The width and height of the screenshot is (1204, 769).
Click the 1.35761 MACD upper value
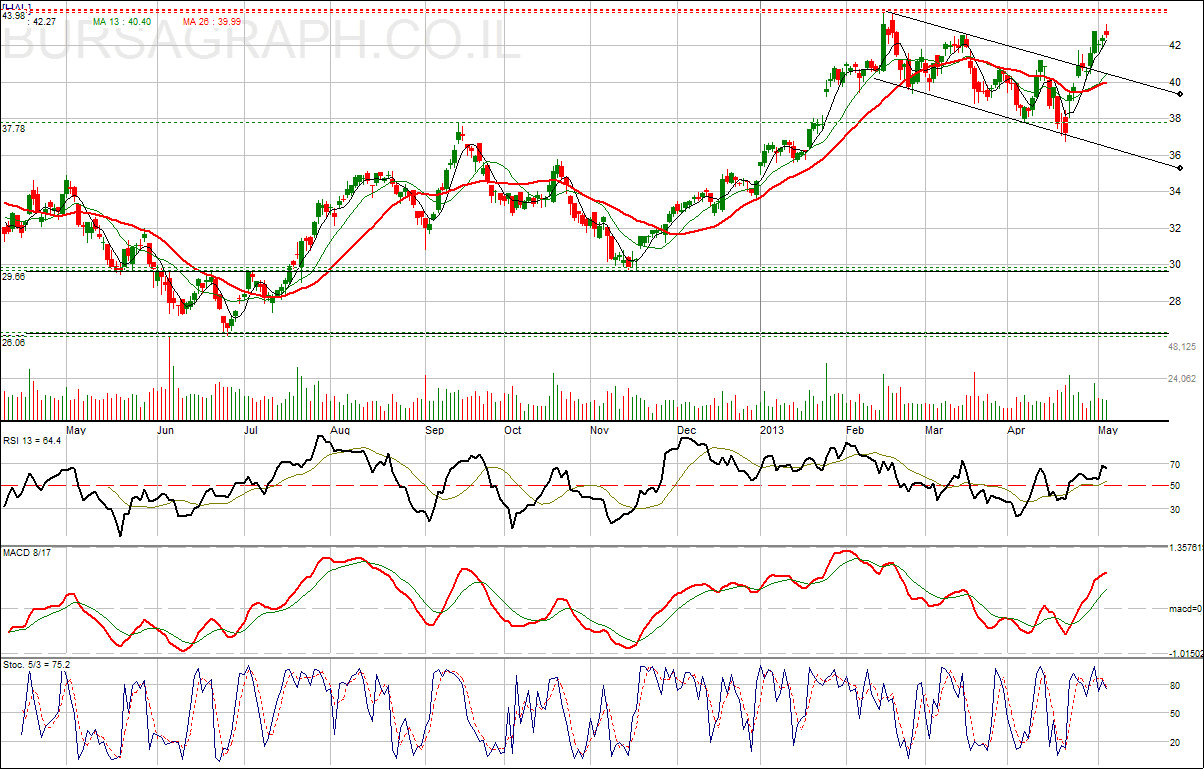[x=1186, y=549]
